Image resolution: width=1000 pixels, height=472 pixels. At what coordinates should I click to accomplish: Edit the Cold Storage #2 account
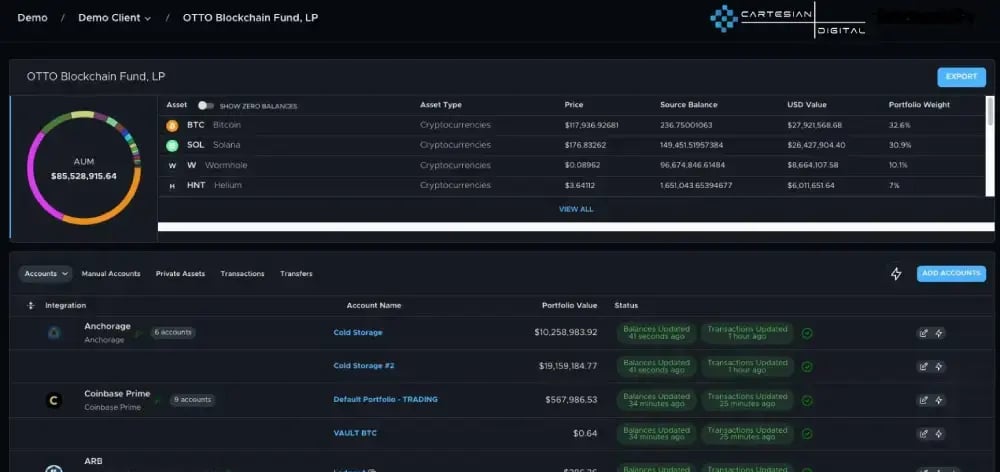tap(923, 366)
